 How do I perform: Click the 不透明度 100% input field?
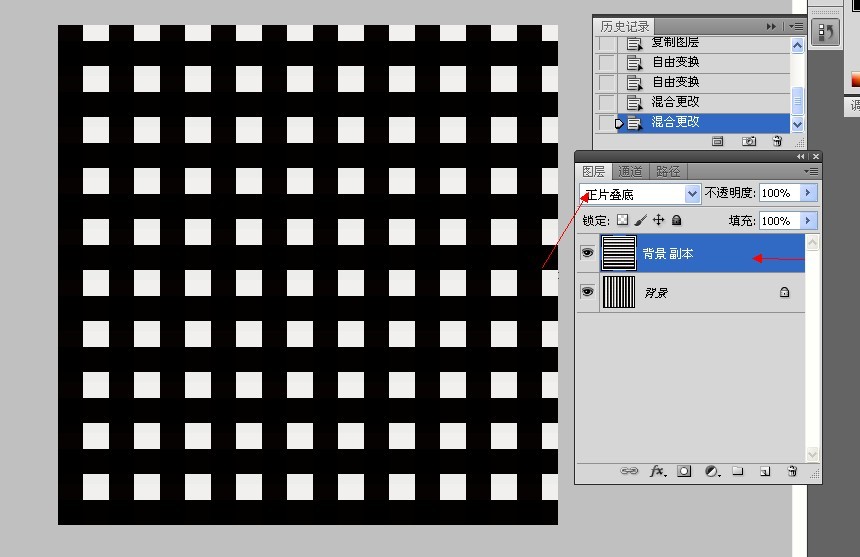(x=779, y=193)
